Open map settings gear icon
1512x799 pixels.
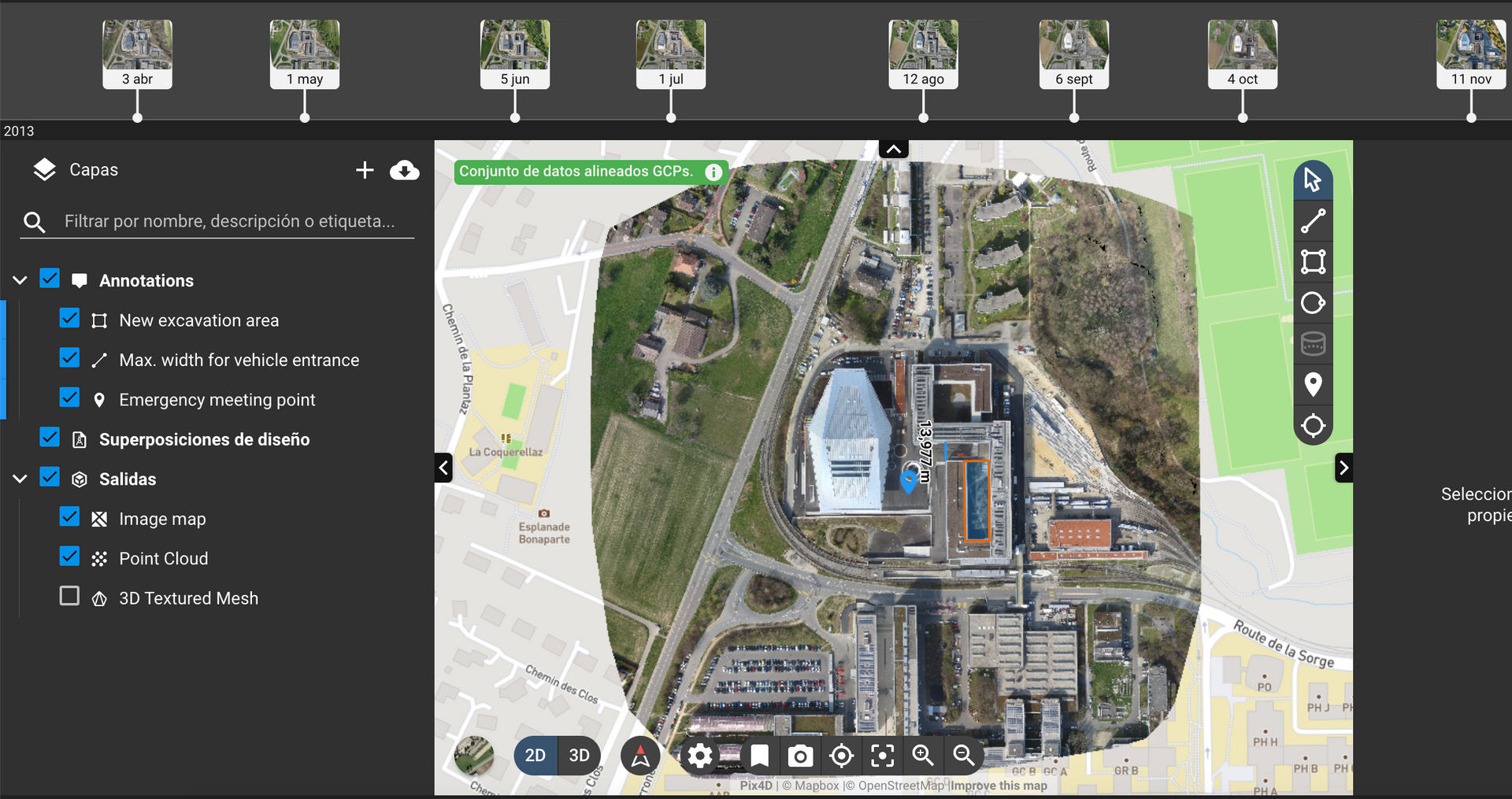(699, 756)
